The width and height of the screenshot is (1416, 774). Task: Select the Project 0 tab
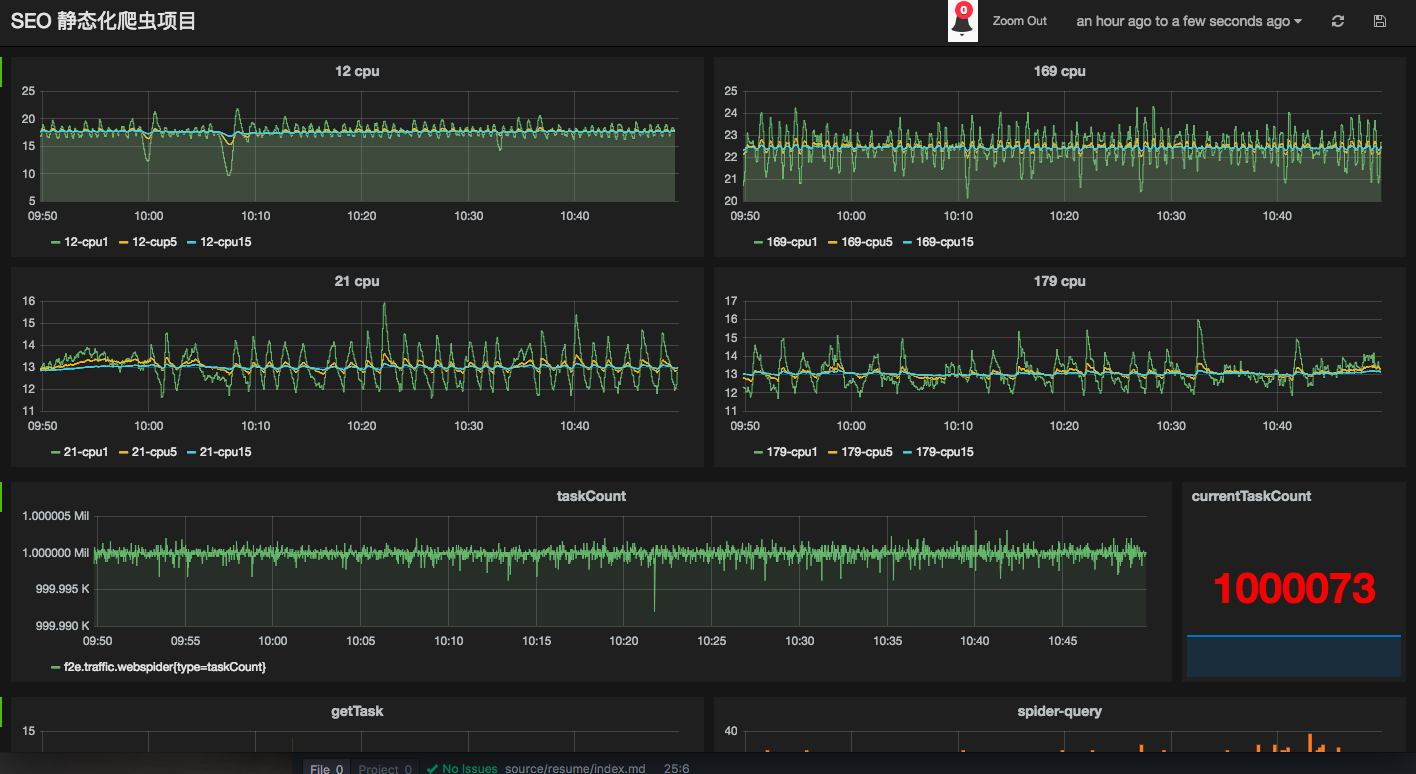385,768
